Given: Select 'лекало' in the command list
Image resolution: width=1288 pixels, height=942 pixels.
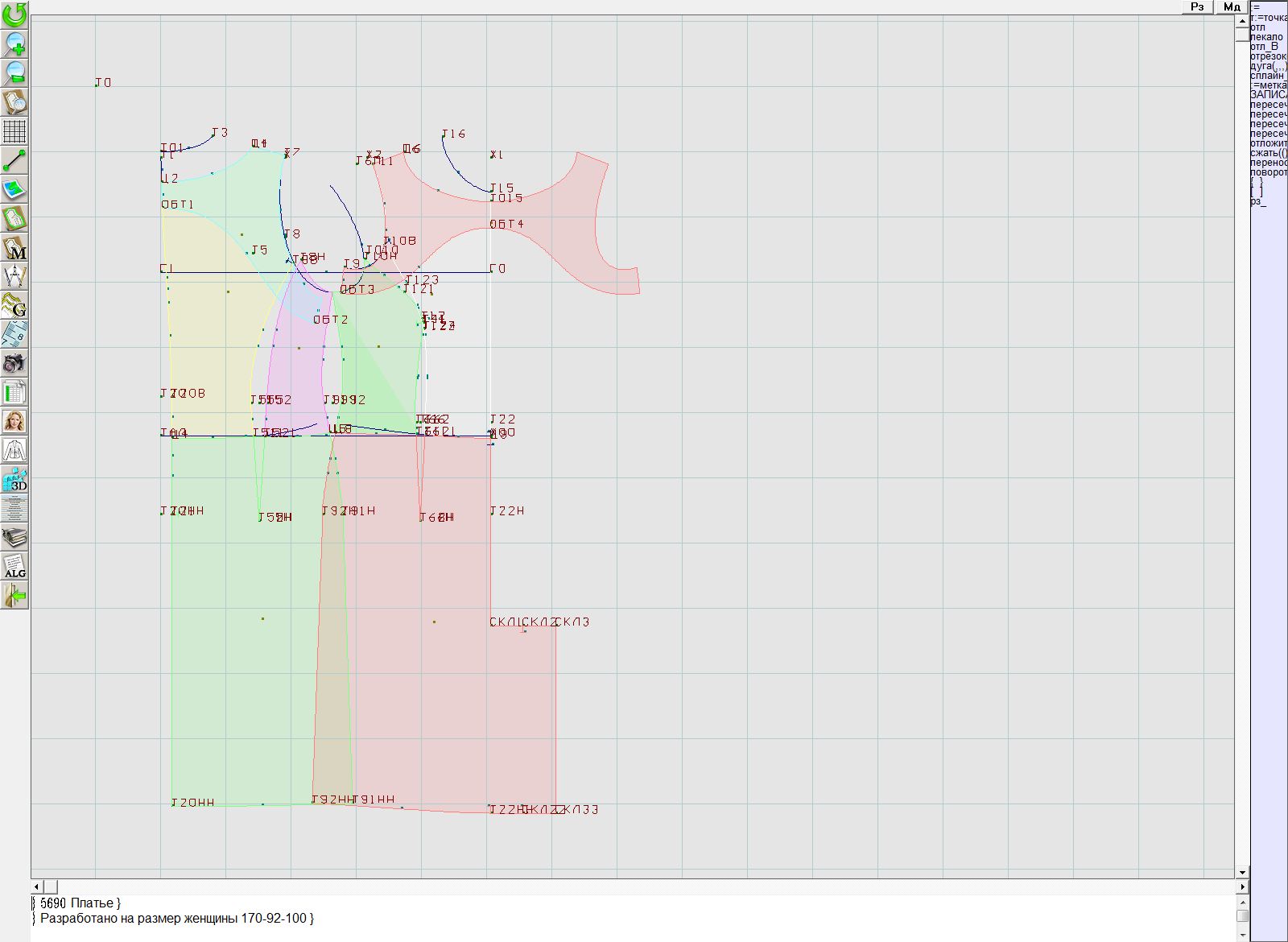Looking at the screenshot, I should 1266,37.
